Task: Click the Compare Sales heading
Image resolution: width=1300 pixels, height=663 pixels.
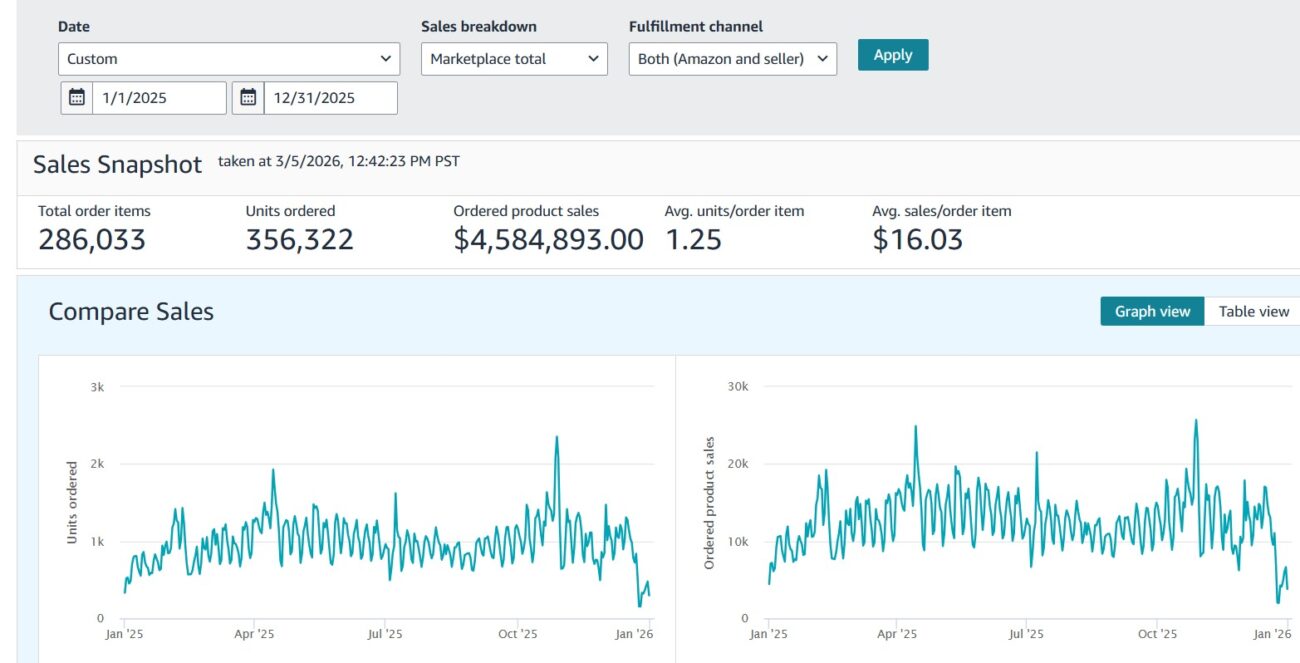Action: (x=131, y=312)
